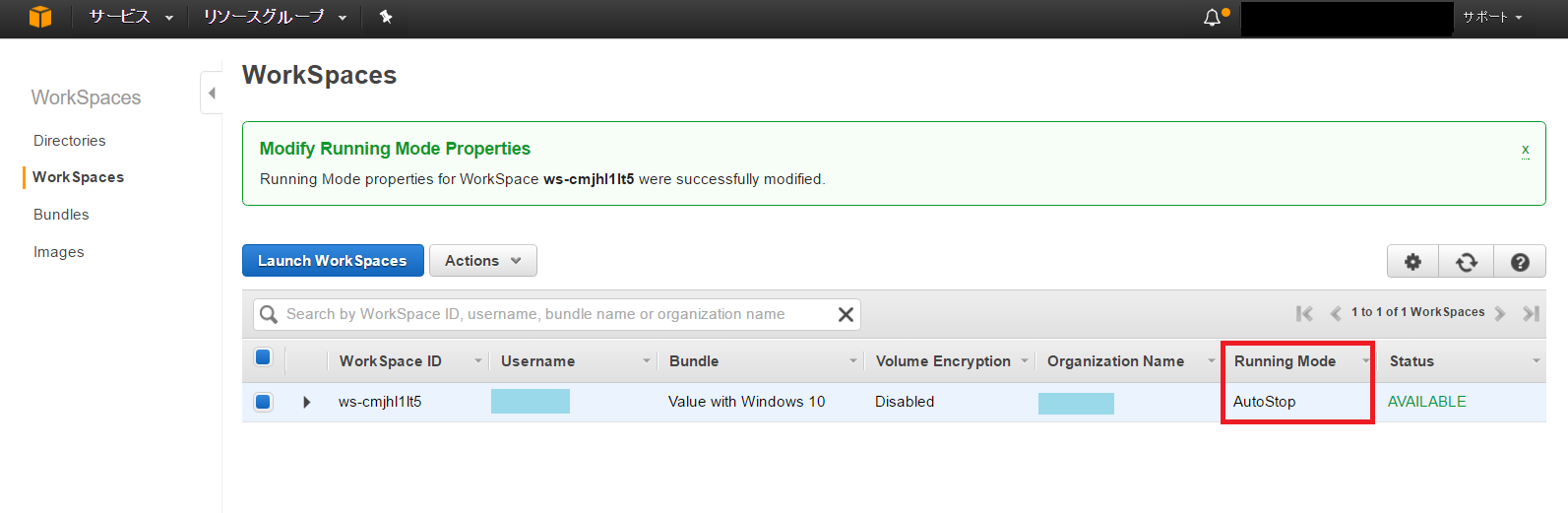Click the Launch WorkSpaces button

click(333, 261)
